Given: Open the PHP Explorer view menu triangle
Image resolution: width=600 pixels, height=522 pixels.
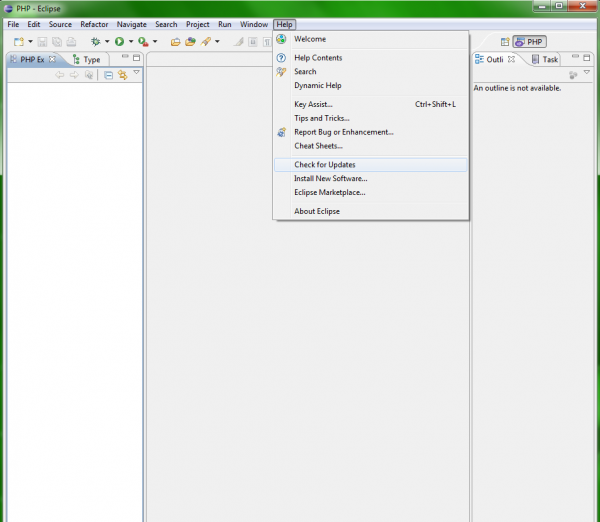Looking at the screenshot, I should point(136,72).
